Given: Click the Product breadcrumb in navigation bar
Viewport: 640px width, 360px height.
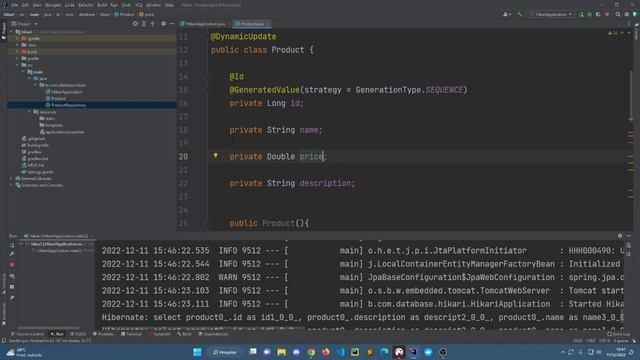Looking at the screenshot, I should pyautogui.click(x=124, y=14).
